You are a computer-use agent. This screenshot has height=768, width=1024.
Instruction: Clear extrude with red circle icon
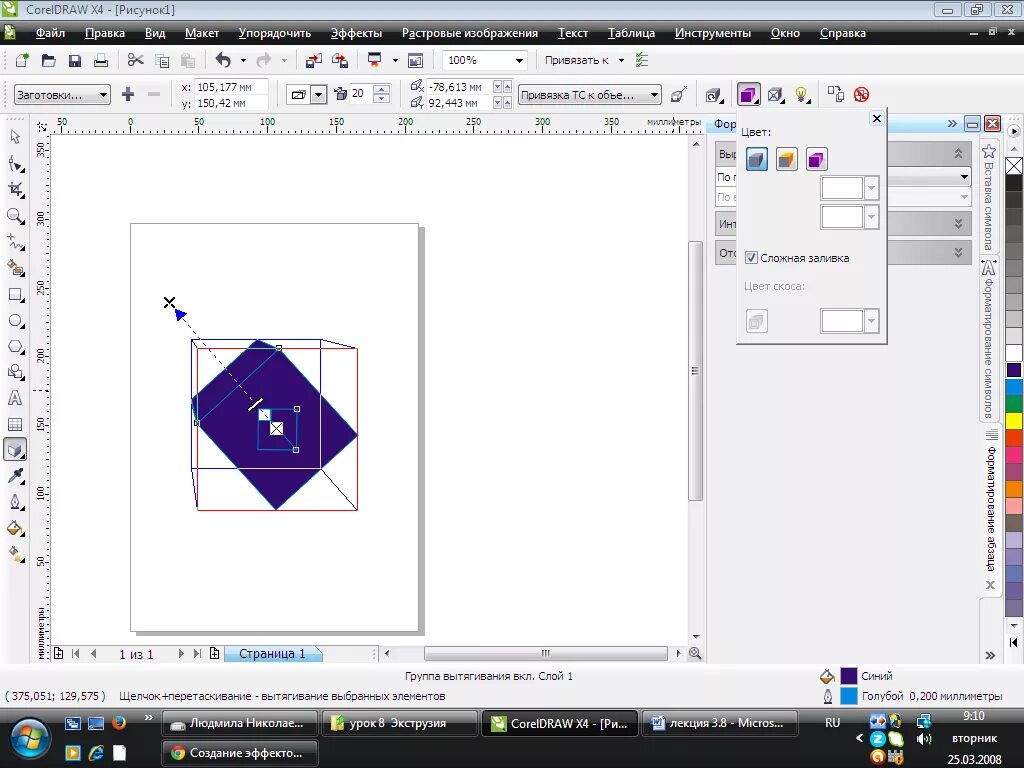(861, 95)
